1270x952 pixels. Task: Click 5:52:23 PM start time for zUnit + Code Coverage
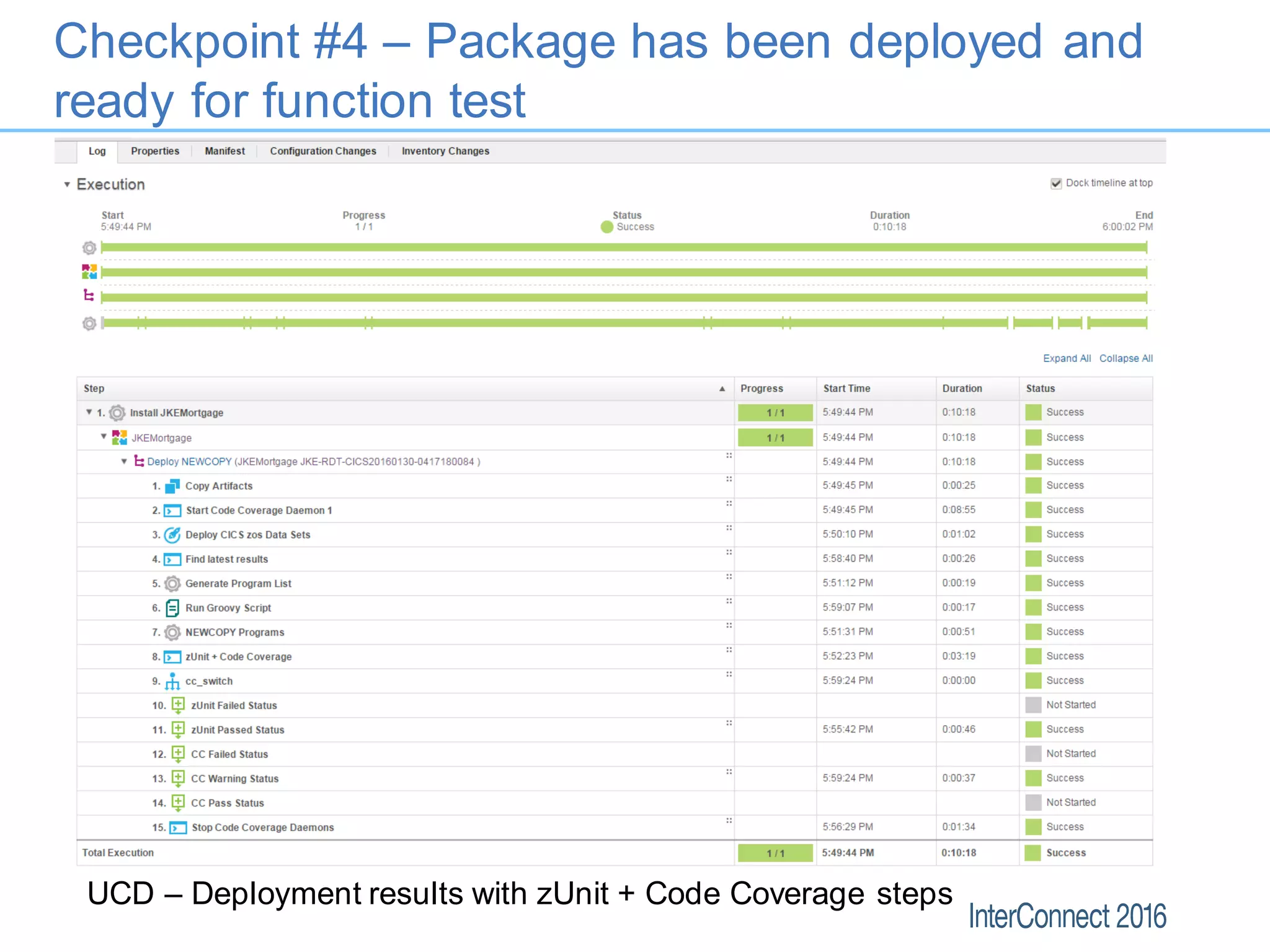[x=848, y=656]
